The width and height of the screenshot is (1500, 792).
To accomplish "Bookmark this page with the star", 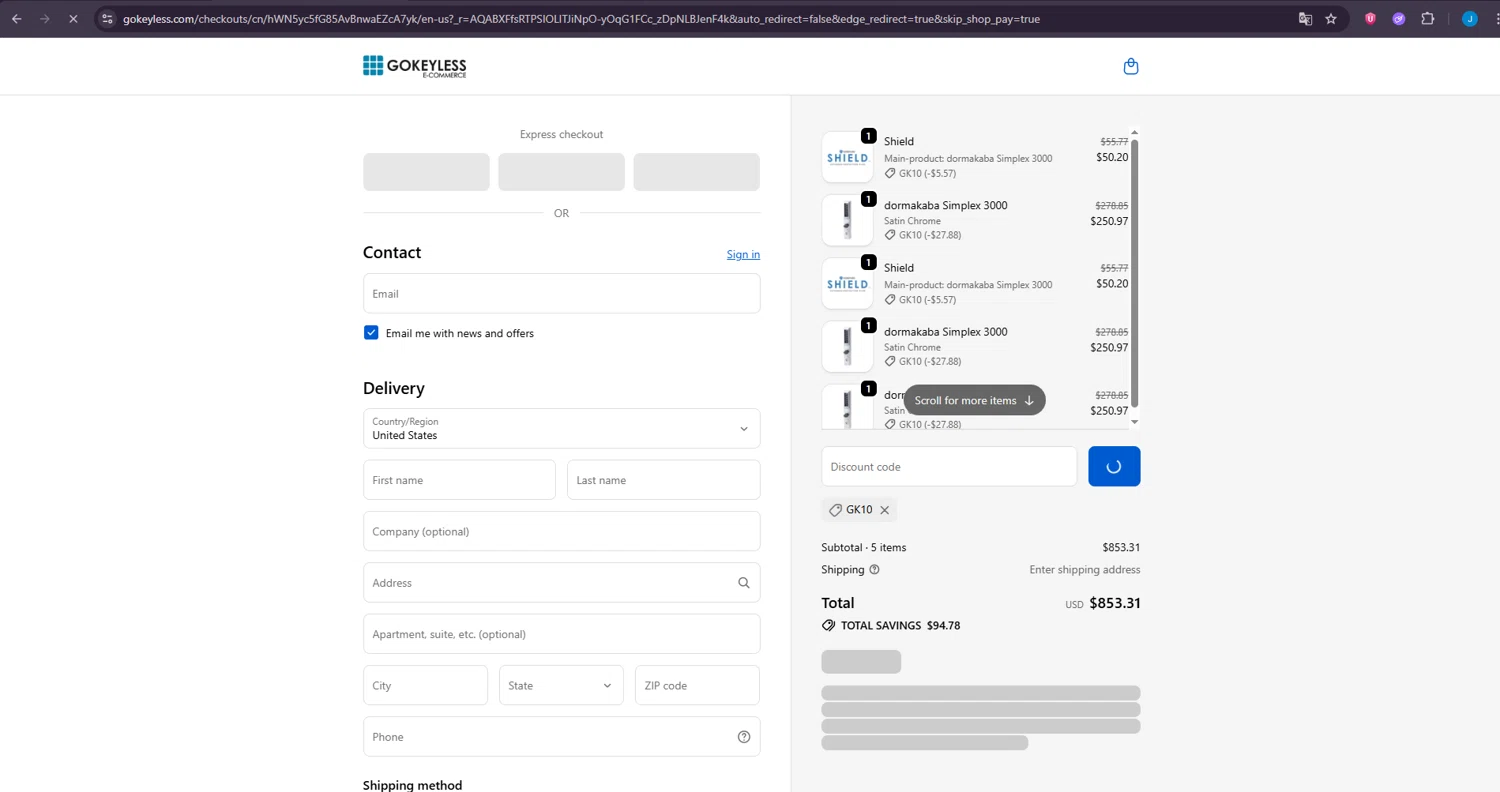I will (x=1331, y=18).
